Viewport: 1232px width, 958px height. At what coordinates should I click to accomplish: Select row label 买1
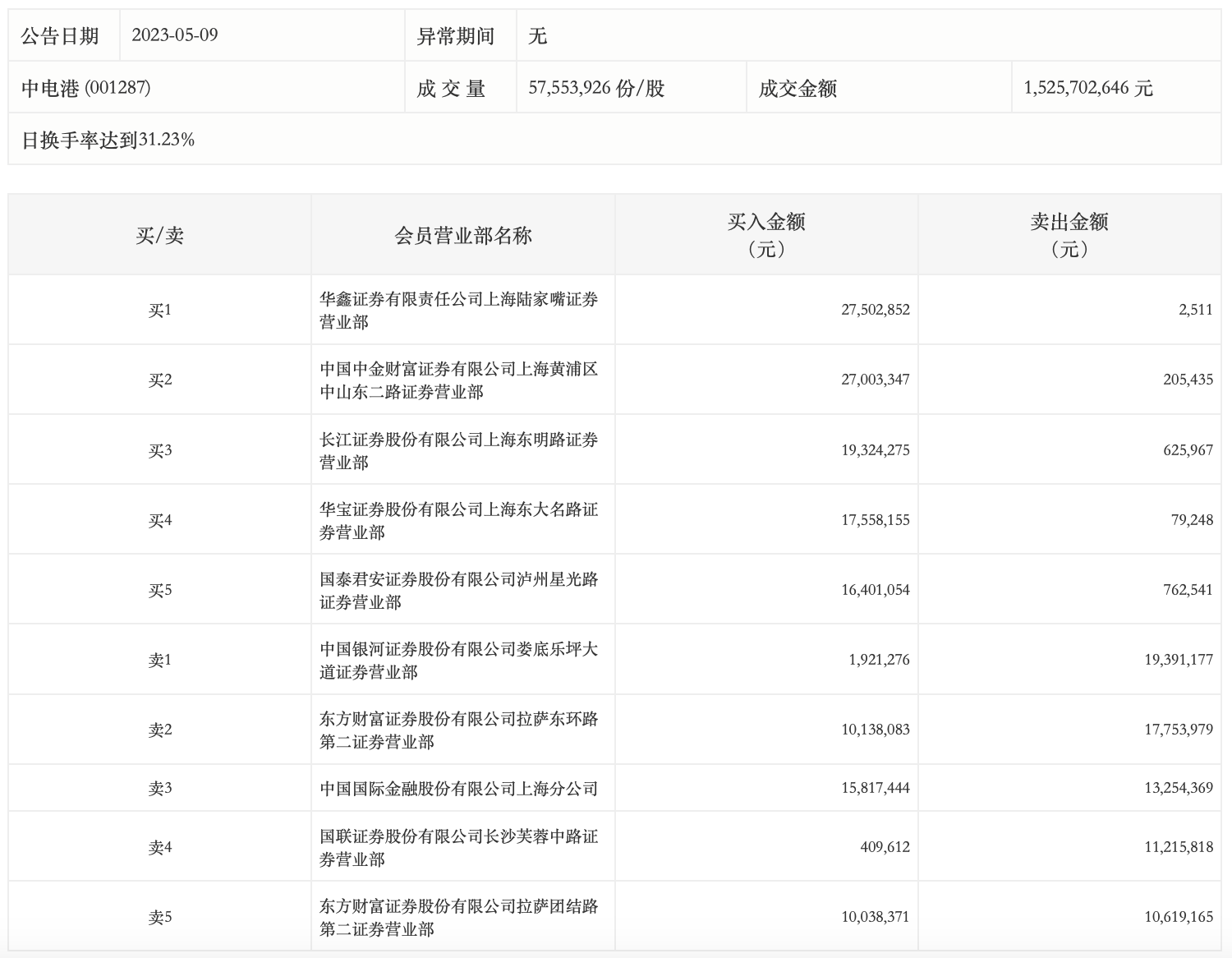tap(160, 311)
